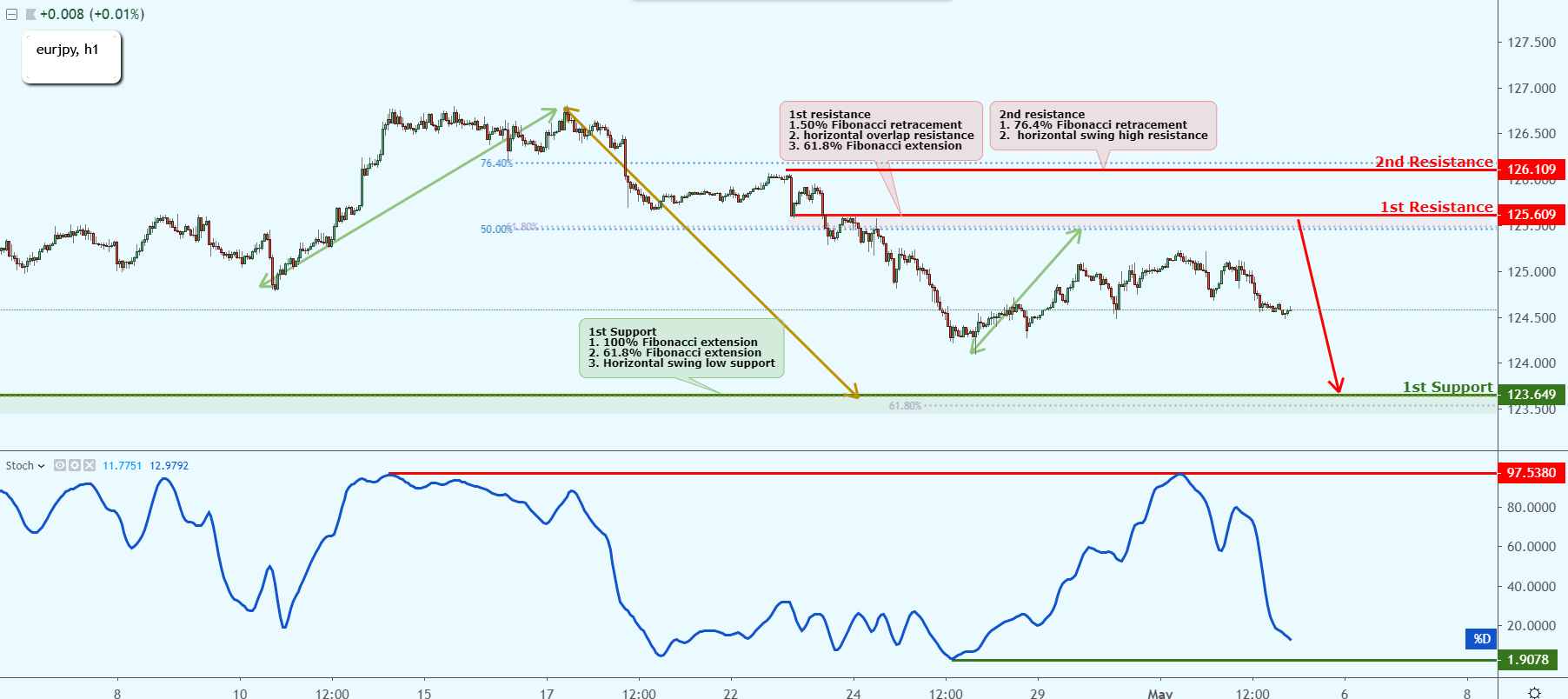
Task: Click the 61.80% label below the support line
Action: pyautogui.click(x=905, y=406)
